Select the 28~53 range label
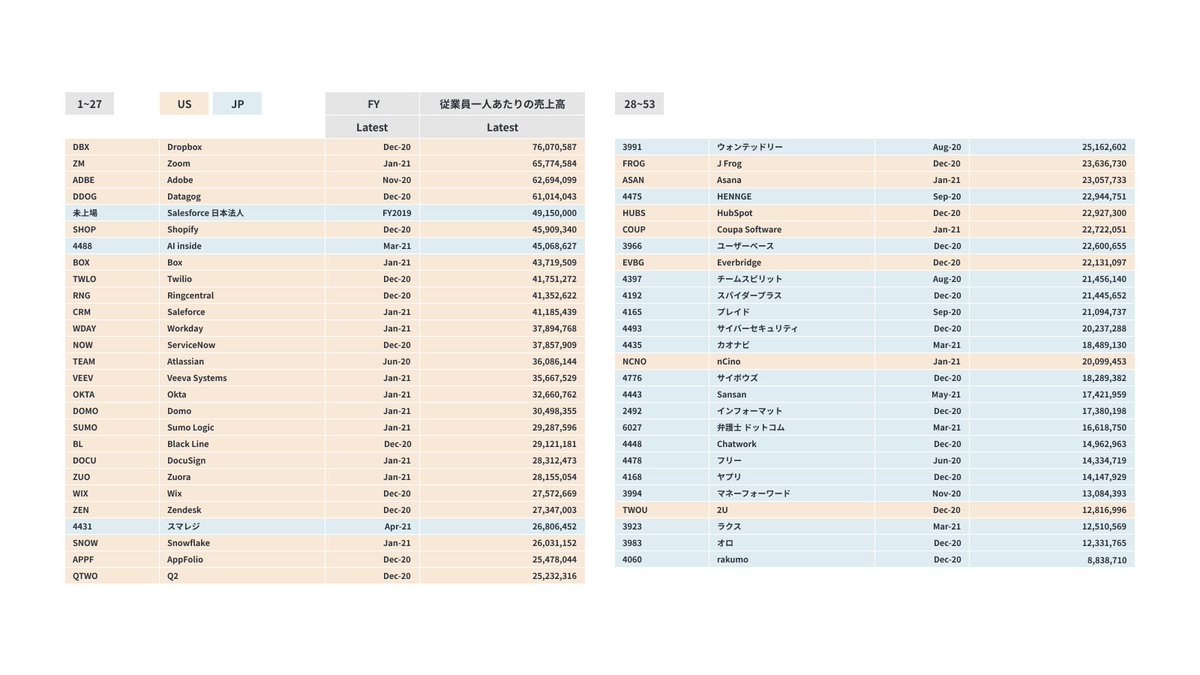Image resolution: width=1200 pixels, height=675 pixels. pyautogui.click(x=639, y=104)
